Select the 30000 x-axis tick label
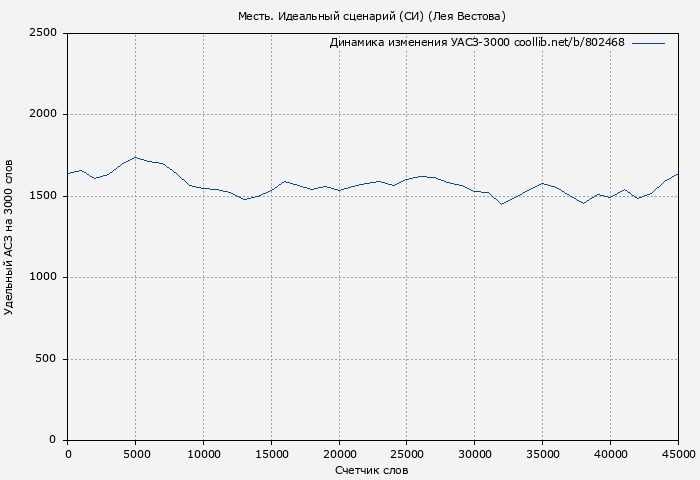Screen dimensions: 700x480 (475, 453)
